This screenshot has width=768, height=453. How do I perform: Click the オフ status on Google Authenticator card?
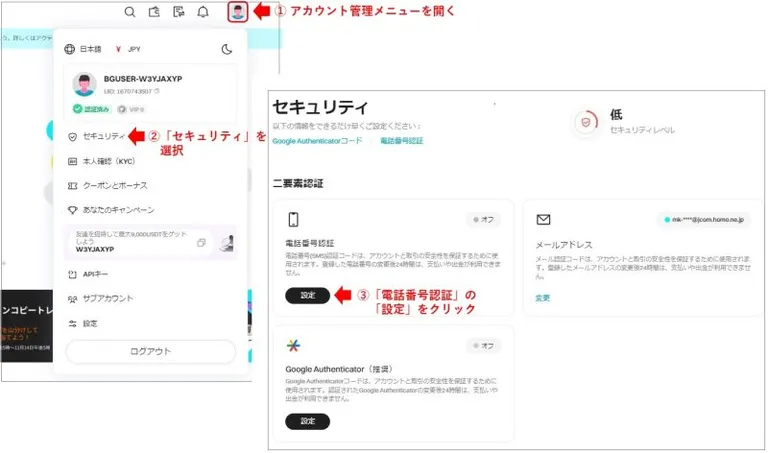tap(483, 346)
